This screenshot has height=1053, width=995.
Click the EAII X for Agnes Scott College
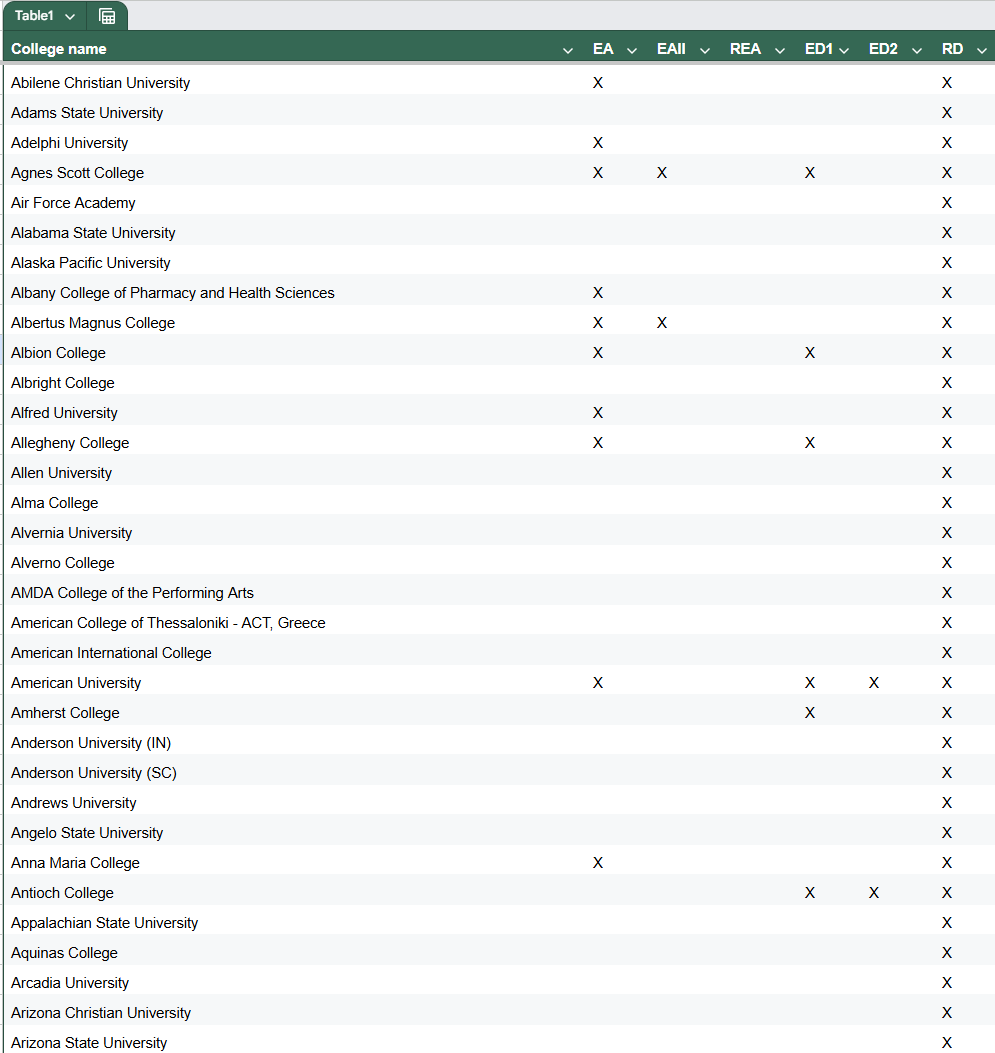coord(662,173)
